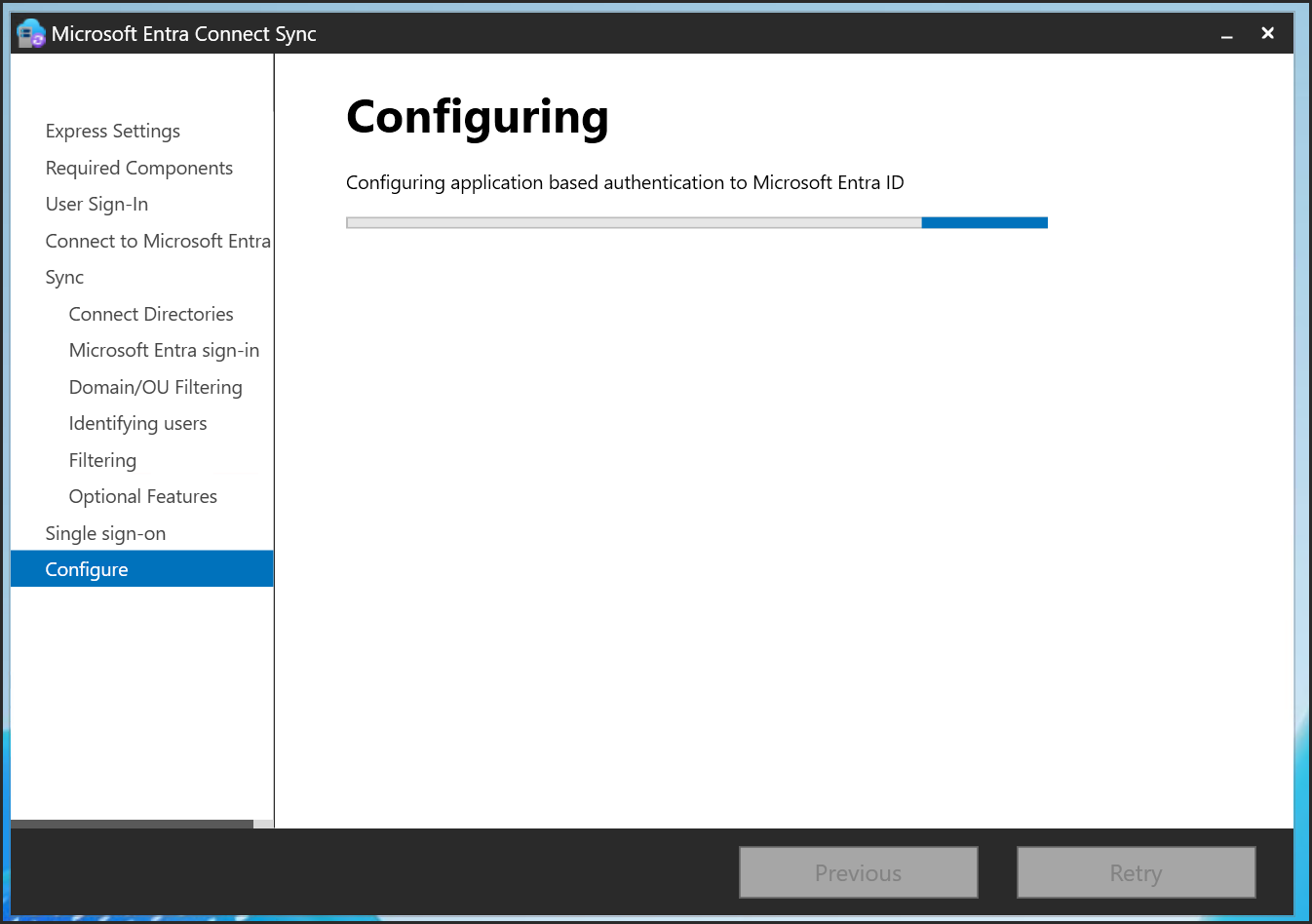This screenshot has height=924, width=1312.
Task: Open Identifying users sub-step
Action: pyautogui.click(x=137, y=423)
